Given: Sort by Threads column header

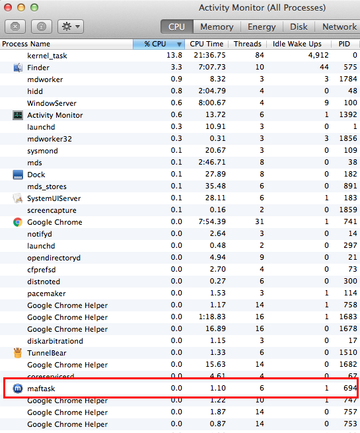Looking at the screenshot, I should 247,44.
